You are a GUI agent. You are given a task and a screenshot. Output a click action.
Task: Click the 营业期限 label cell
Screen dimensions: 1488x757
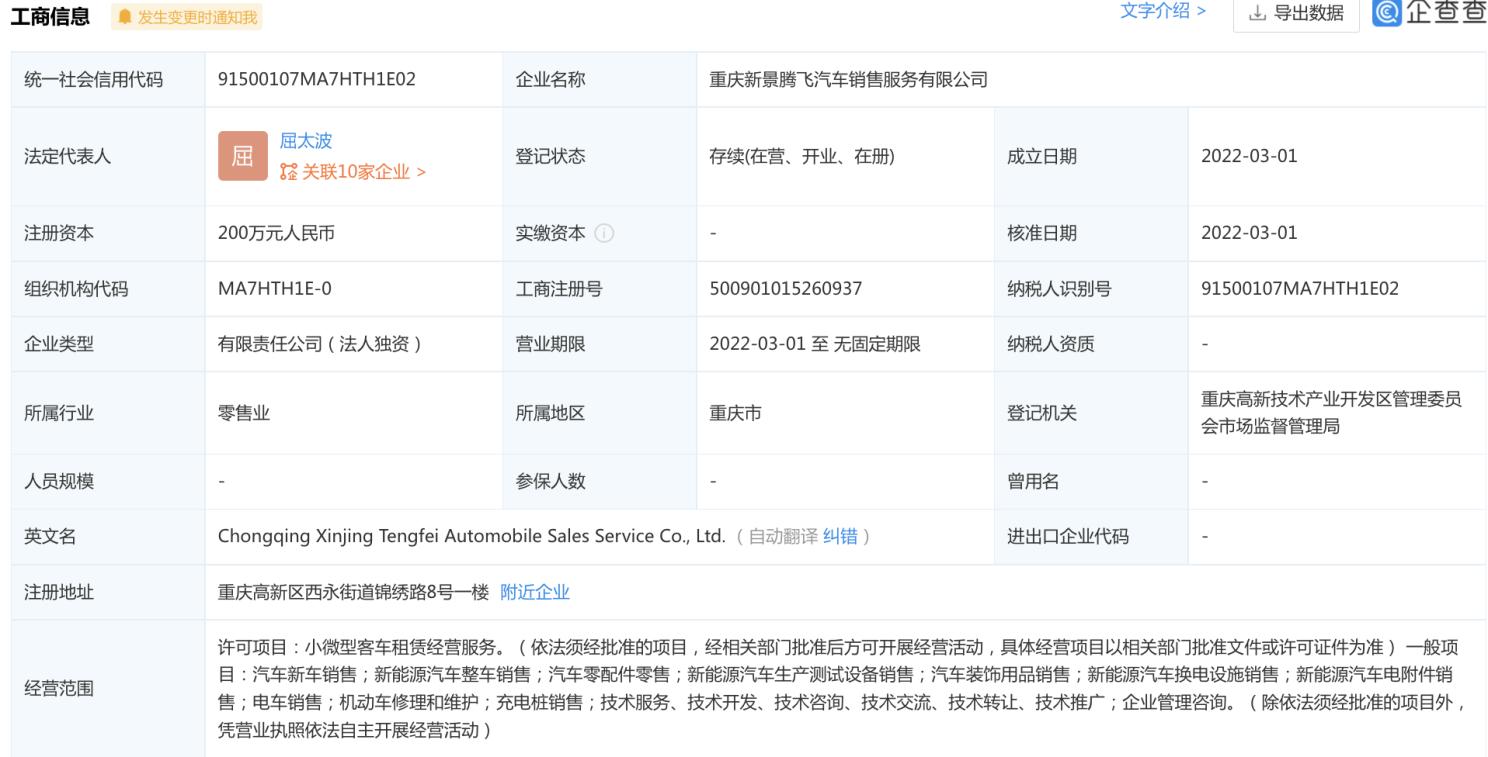pos(599,344)
